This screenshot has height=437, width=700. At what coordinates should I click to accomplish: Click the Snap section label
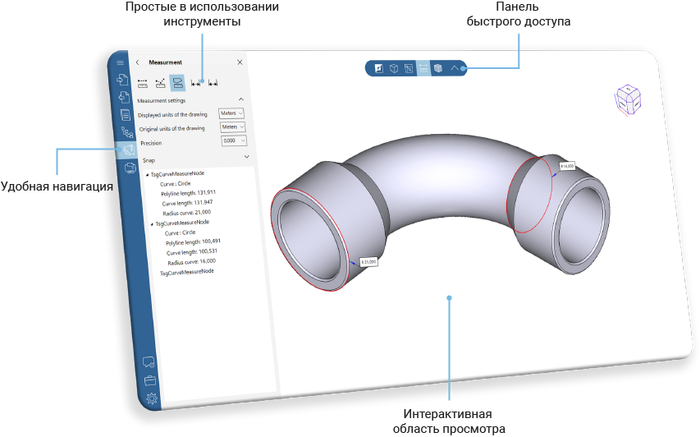pos(149,160)
